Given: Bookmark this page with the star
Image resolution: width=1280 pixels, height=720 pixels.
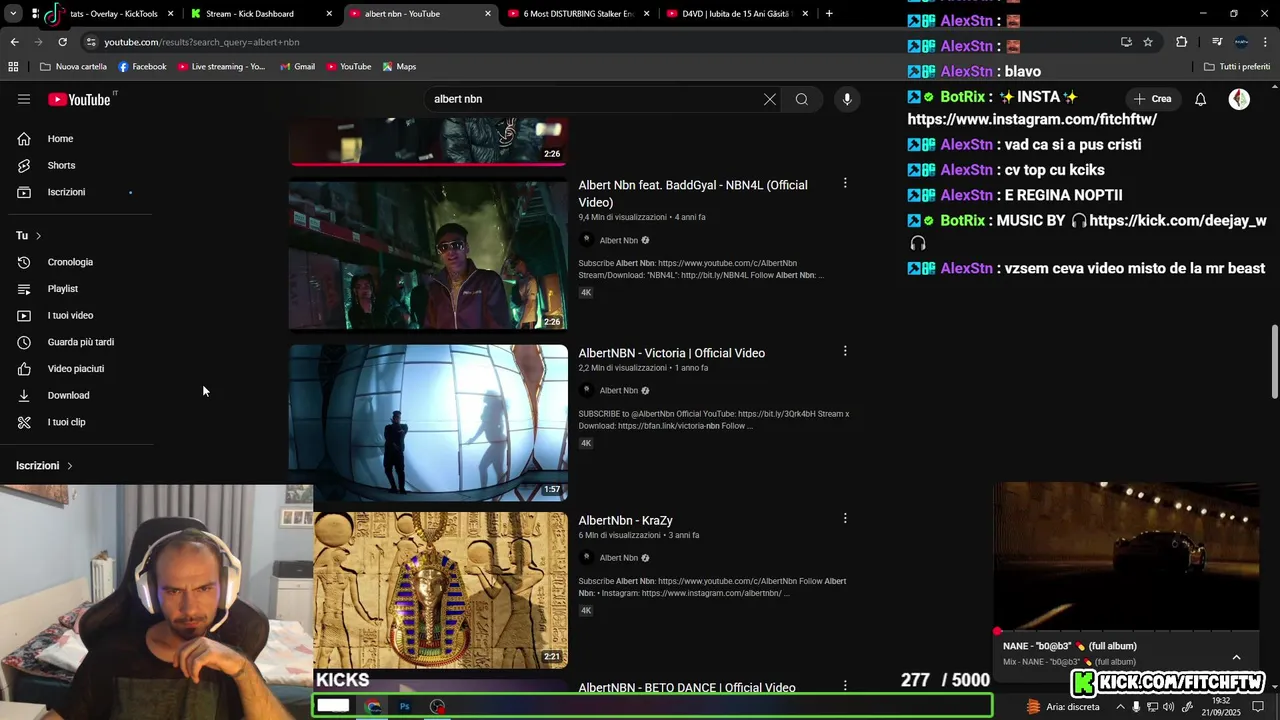Looking at the screenshot, I should click(x=1148, y=42).
